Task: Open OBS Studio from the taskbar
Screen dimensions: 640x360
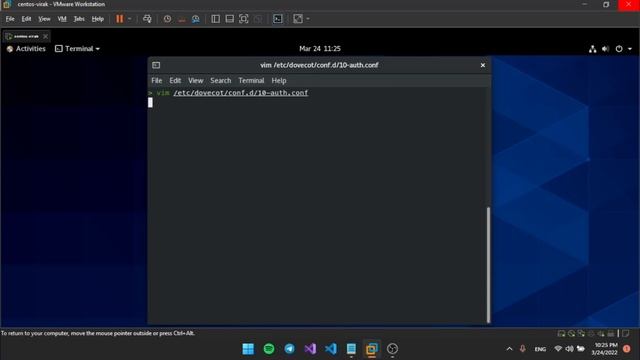Action: click(x=392, y=349)
